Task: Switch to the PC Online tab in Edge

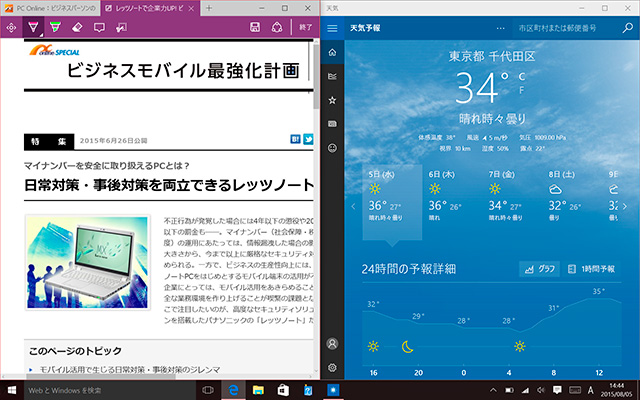Action: (50, 8)
